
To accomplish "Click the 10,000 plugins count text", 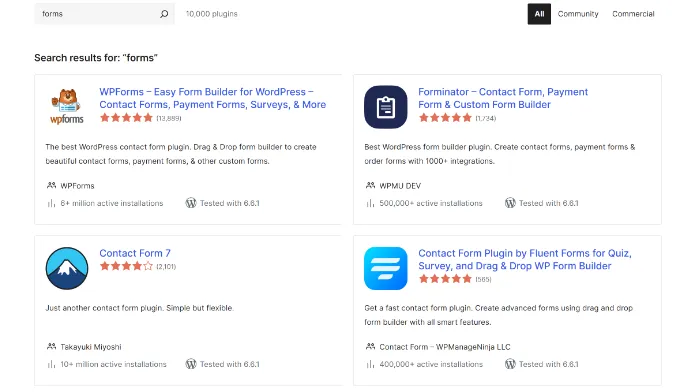I will [212, 14].
